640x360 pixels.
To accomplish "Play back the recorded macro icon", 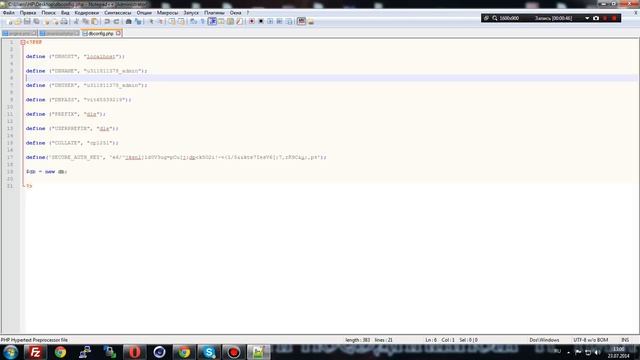I will pos(270,21).
